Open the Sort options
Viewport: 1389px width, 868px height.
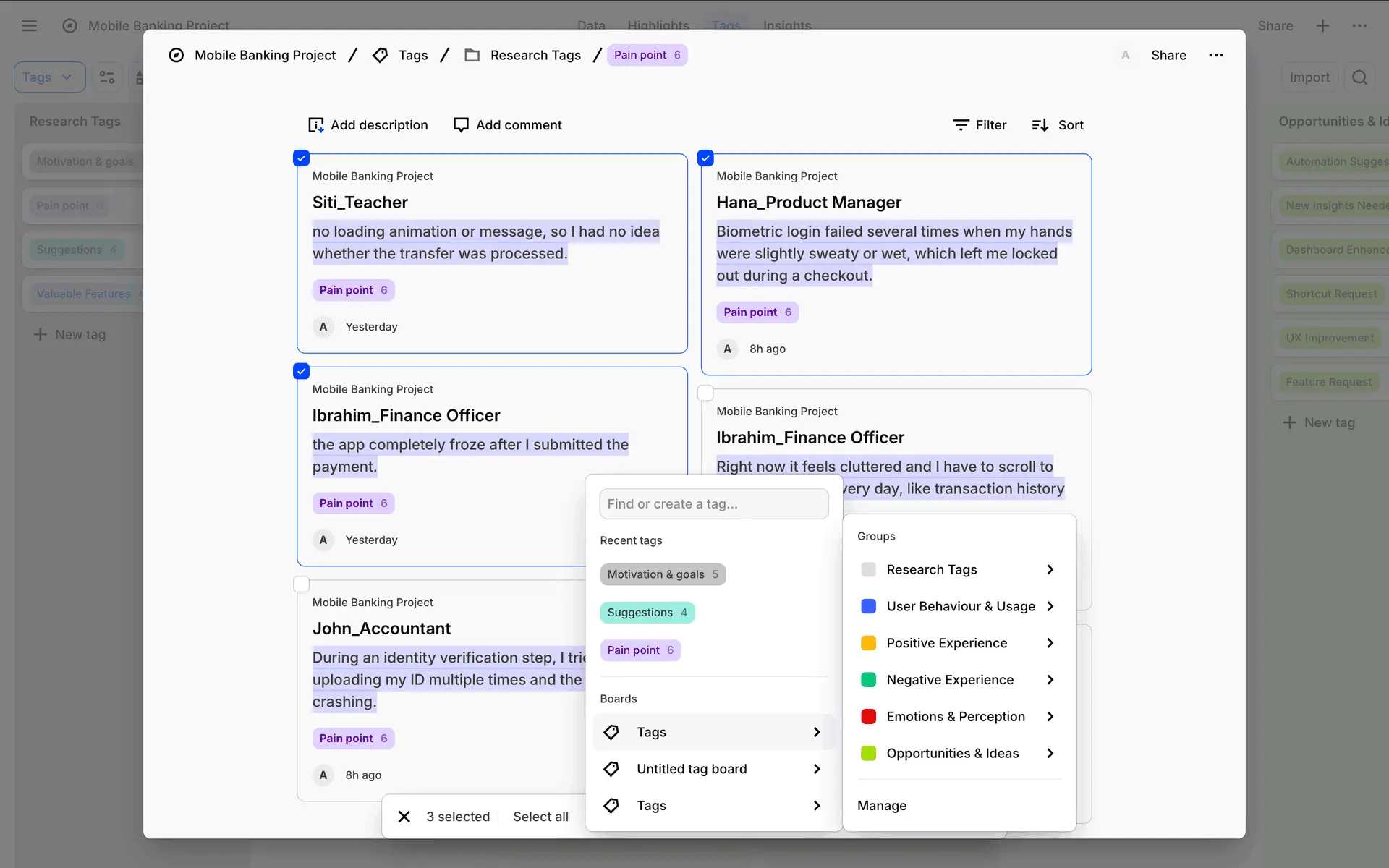click(1057, 125)
